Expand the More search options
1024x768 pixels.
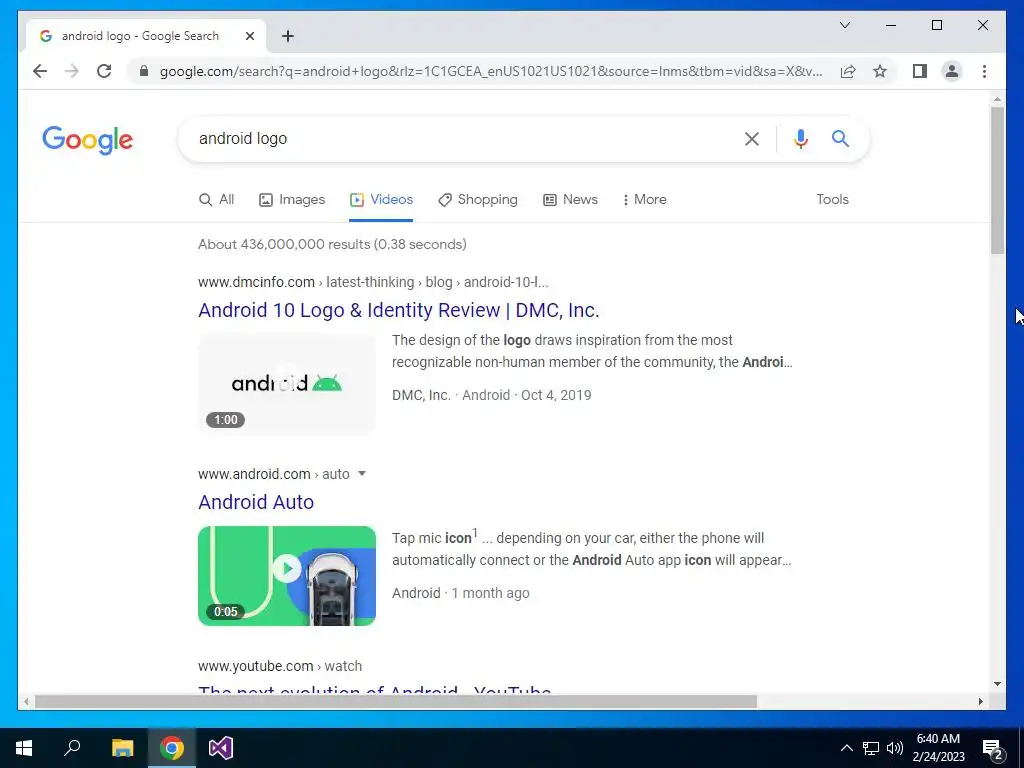[x=644, y=199]
